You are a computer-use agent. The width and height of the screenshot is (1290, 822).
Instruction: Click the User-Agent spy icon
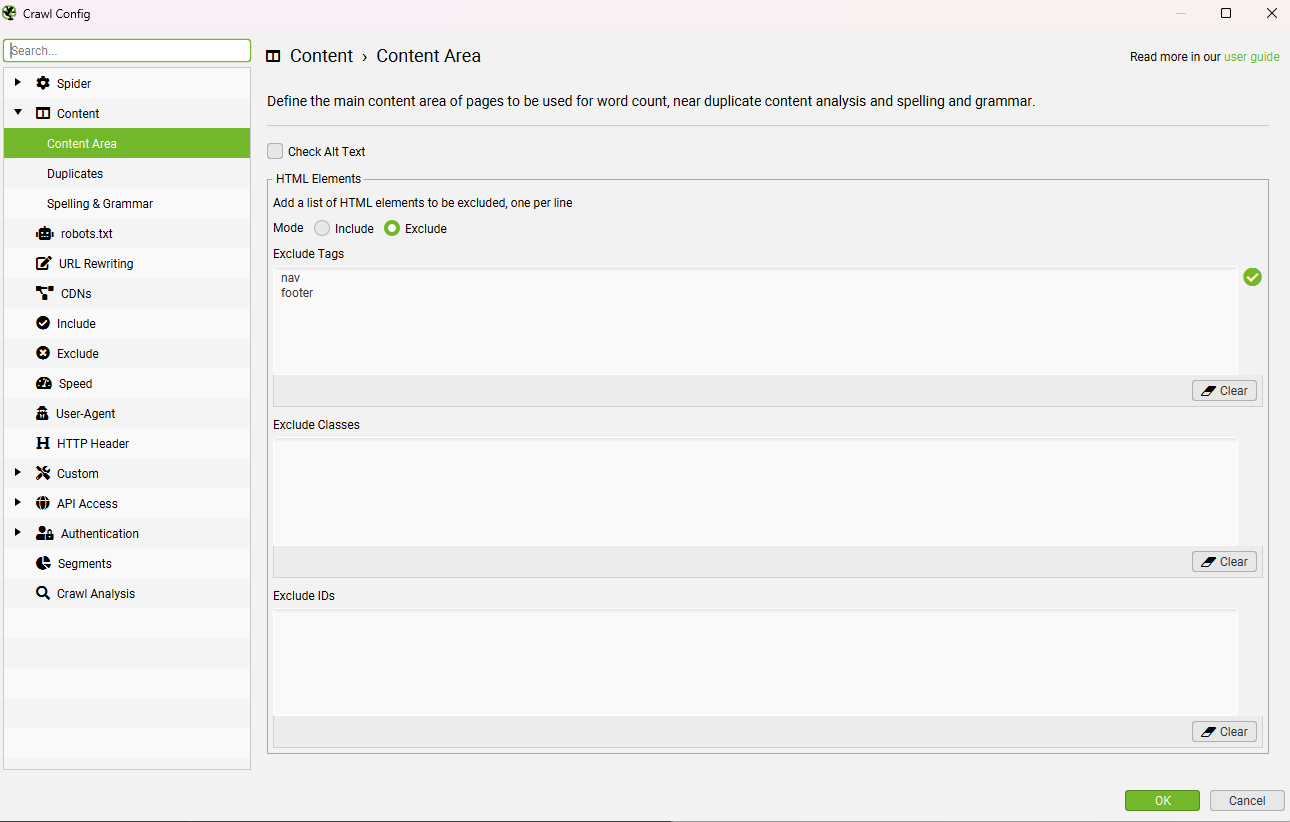42,414
